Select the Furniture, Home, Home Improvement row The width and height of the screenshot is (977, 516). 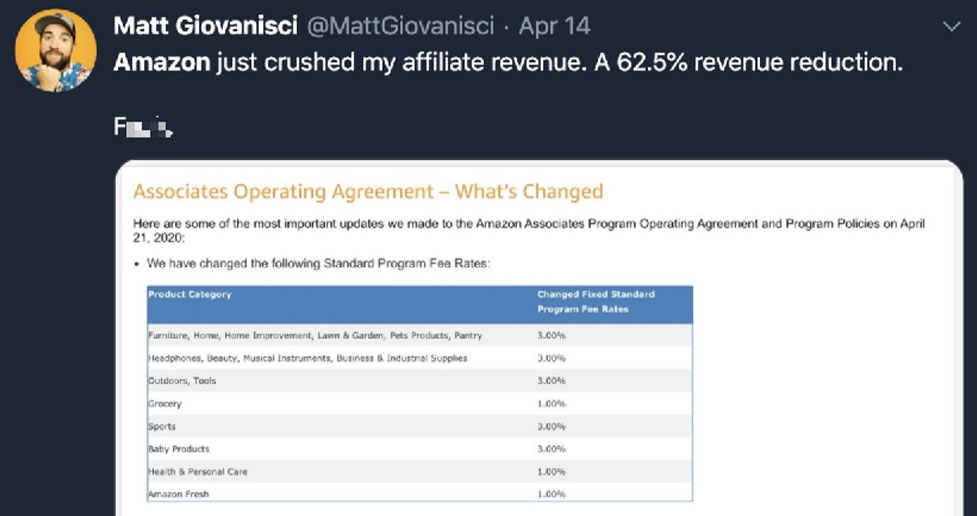314,335
